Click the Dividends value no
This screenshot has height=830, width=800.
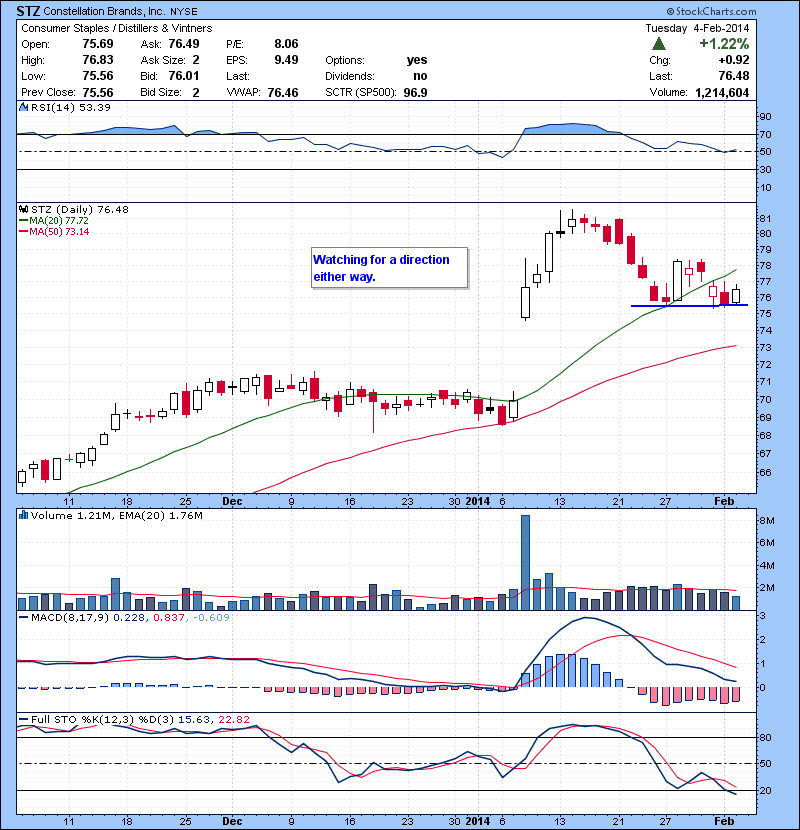pos(420,76)
